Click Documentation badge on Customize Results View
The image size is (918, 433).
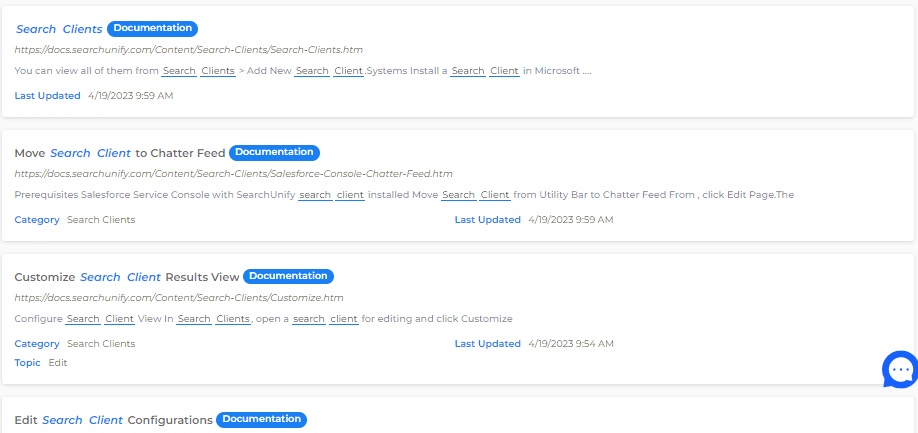(288, 276)
